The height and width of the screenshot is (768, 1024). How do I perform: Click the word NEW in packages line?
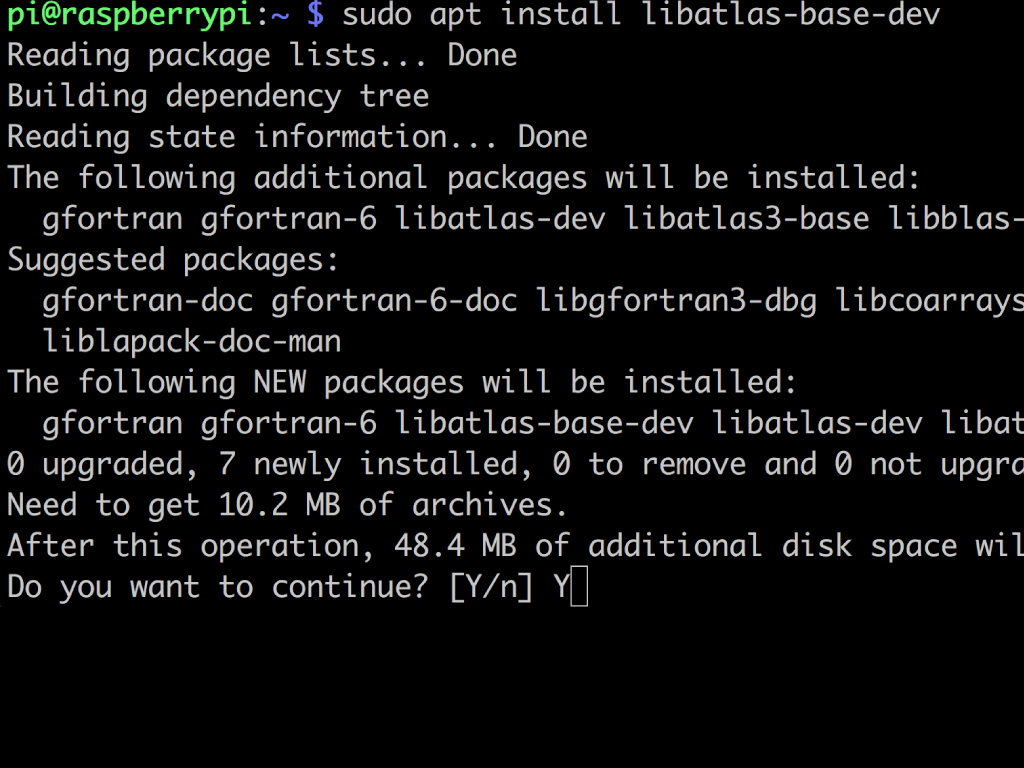click(x=280, y=382)
